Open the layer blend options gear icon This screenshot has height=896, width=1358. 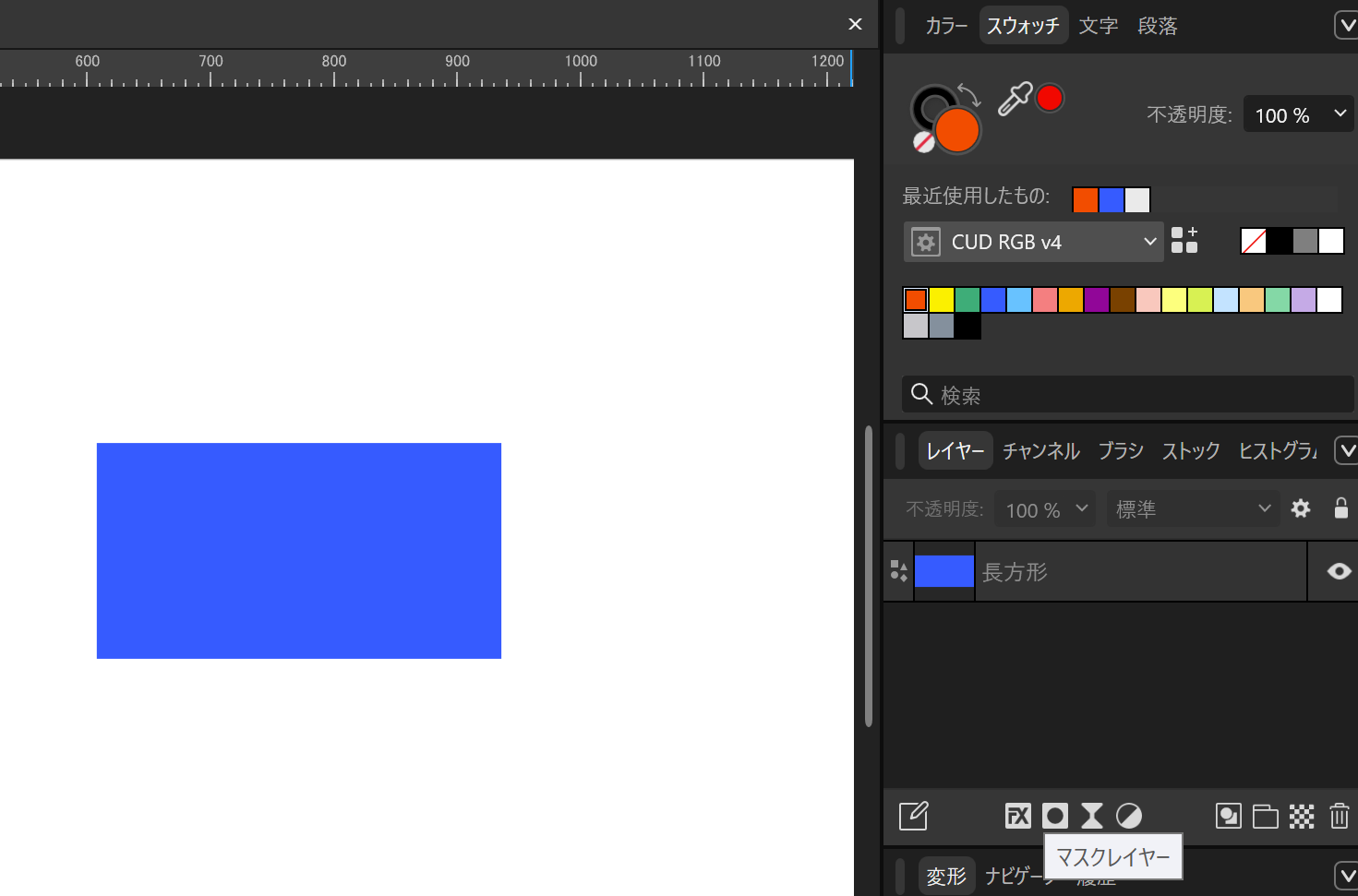[x=1301, y=508]
